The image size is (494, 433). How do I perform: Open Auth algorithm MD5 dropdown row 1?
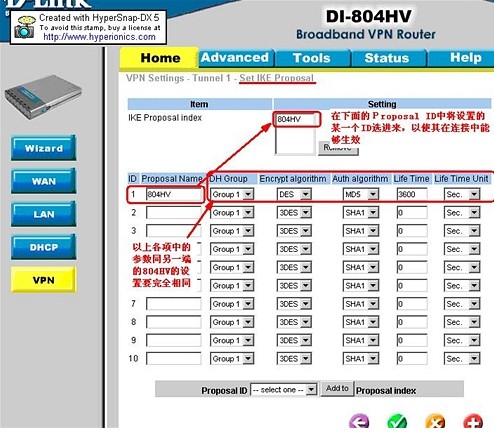tap(361, 194)
